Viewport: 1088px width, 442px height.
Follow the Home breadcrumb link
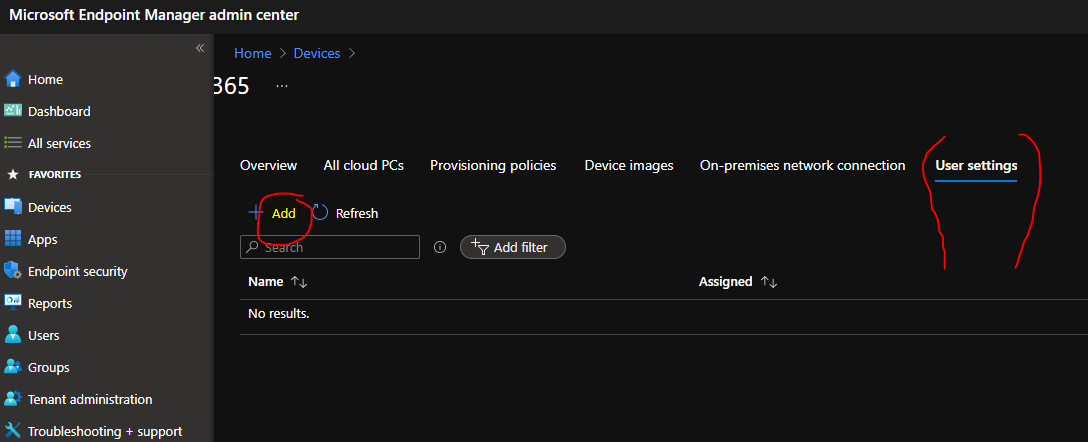tap(253, 53)
